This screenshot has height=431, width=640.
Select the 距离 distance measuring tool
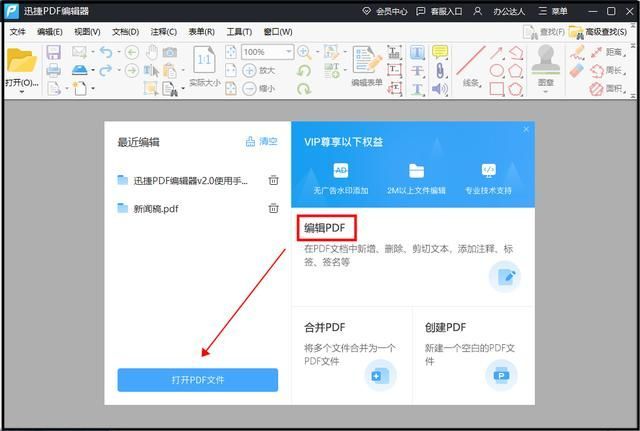coord(607,52)
